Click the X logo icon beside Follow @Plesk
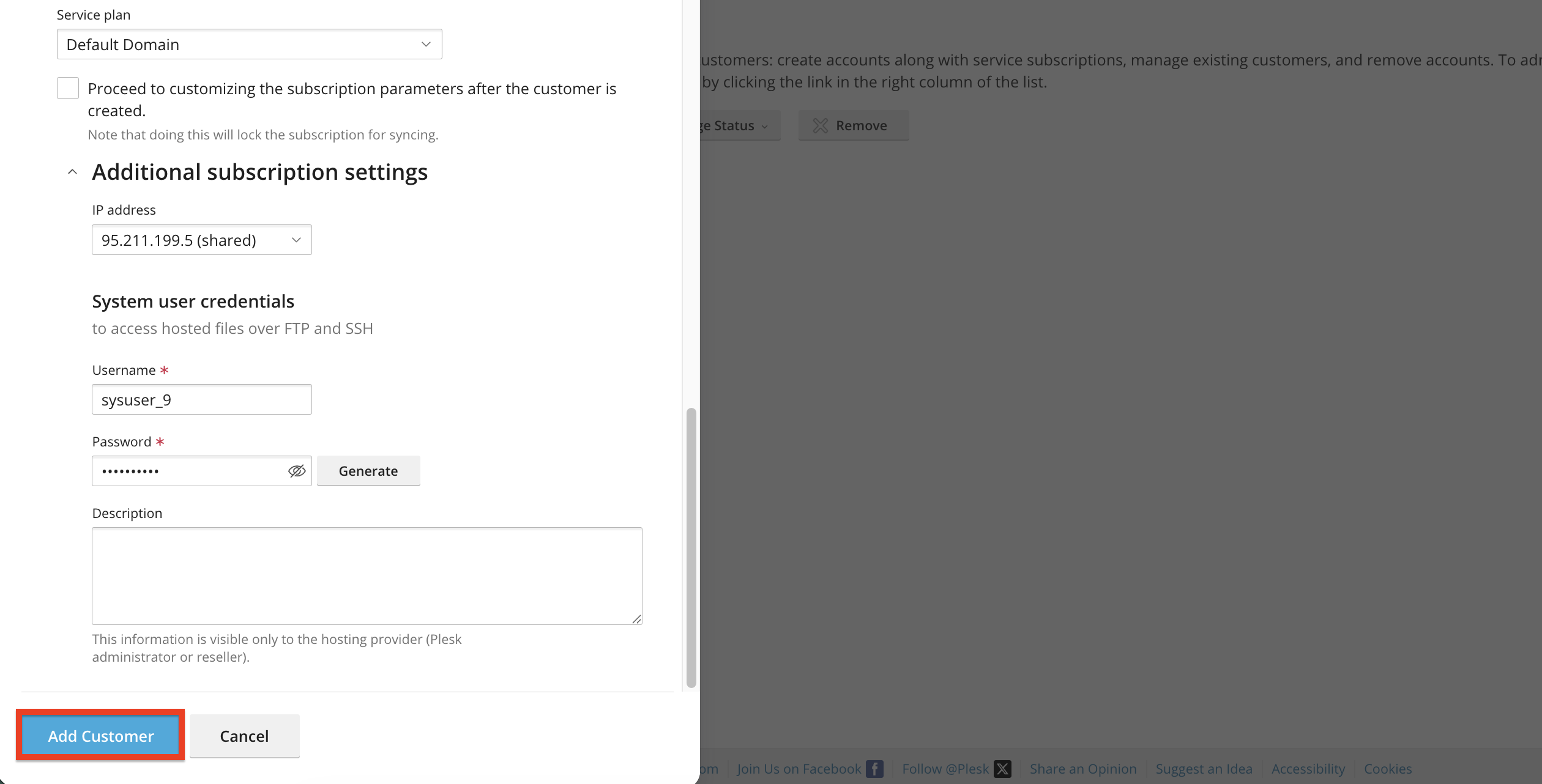Image resolution: width=1542 pixels, height=784 pixels. [1002, 769]
